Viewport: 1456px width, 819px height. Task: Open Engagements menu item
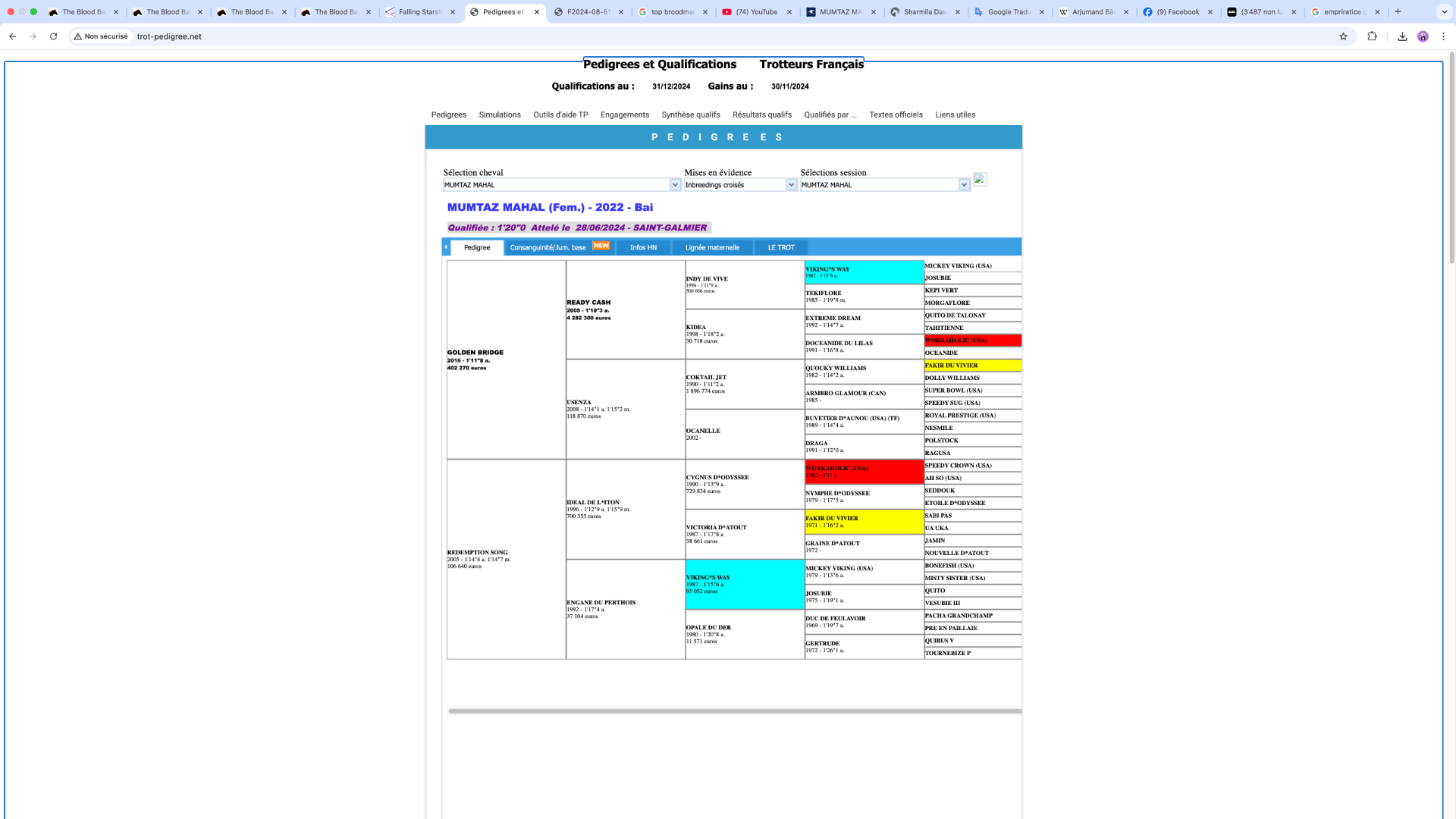pos(625,115)
